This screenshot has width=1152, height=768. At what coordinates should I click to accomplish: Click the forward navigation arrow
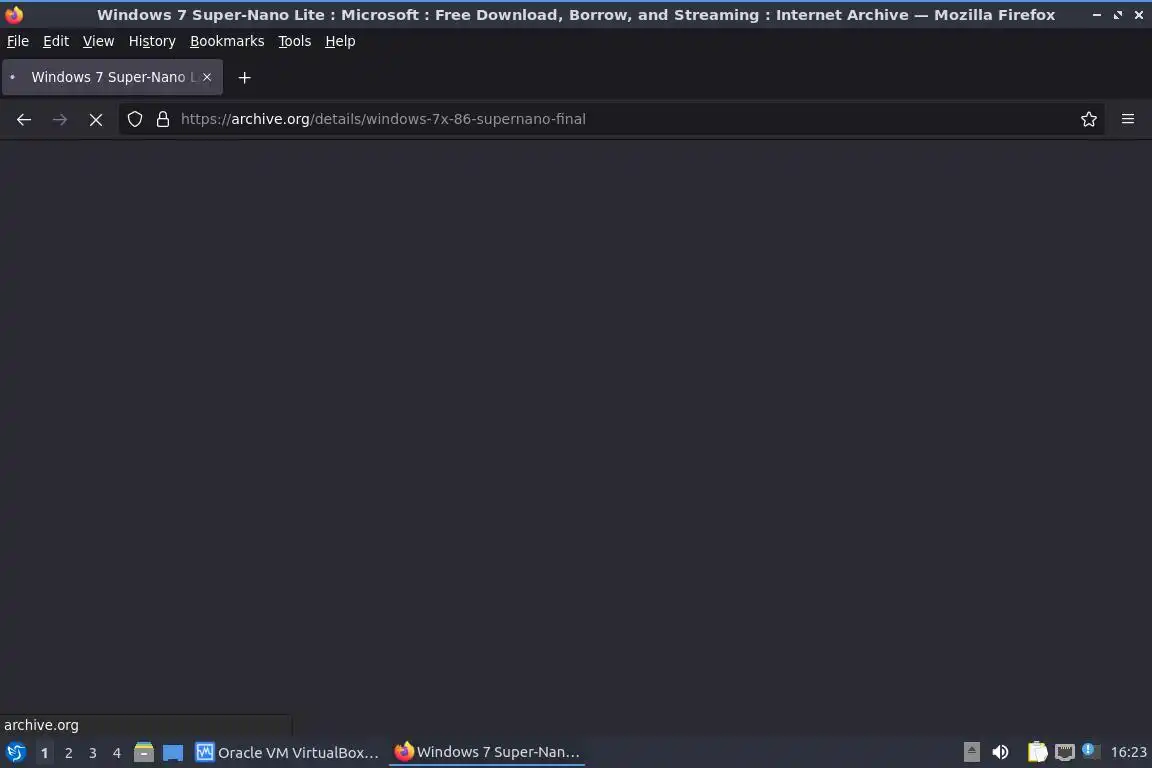pyautogui.click(x=60, y=119)
